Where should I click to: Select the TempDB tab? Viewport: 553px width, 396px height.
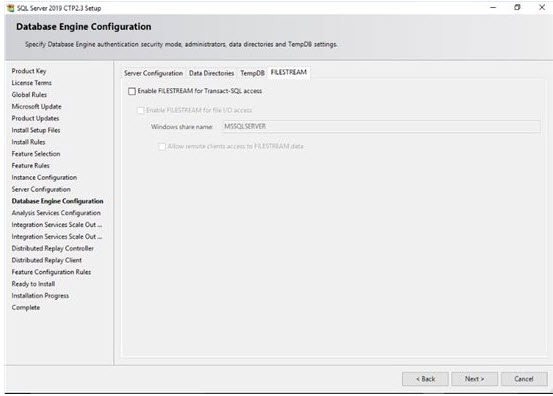coord(252,73)
